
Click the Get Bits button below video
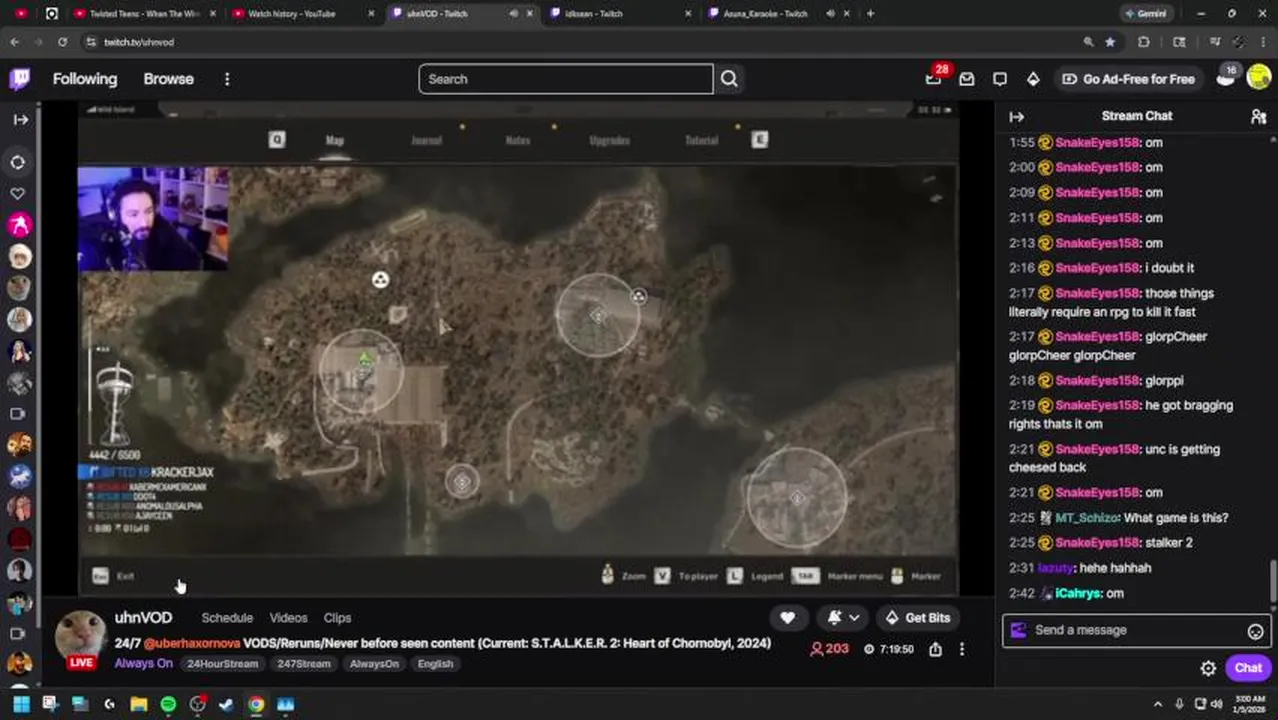[x=917, y=618]
